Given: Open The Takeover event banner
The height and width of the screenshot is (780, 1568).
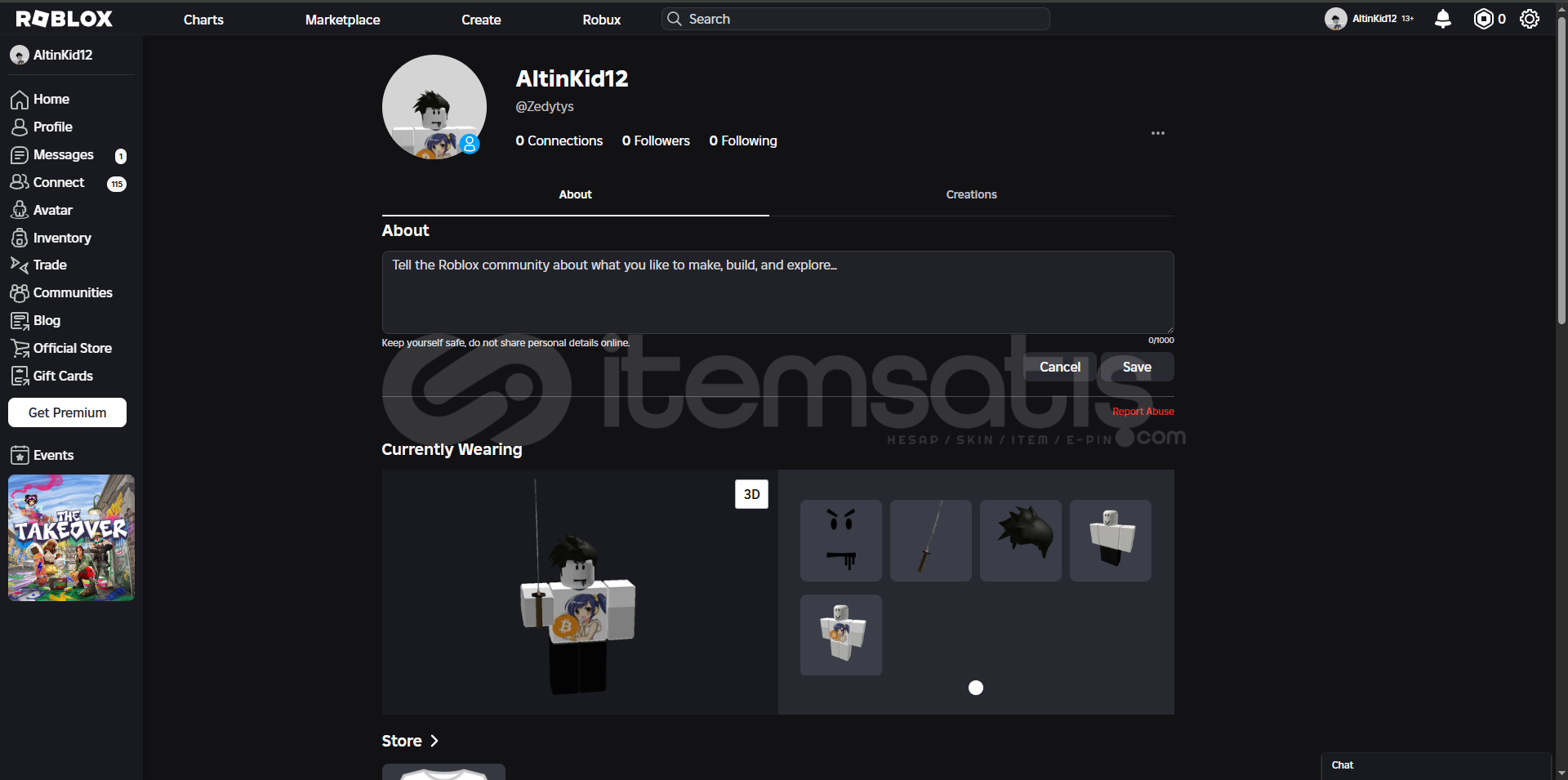Looking at the screenshot, I should [71, 537].
